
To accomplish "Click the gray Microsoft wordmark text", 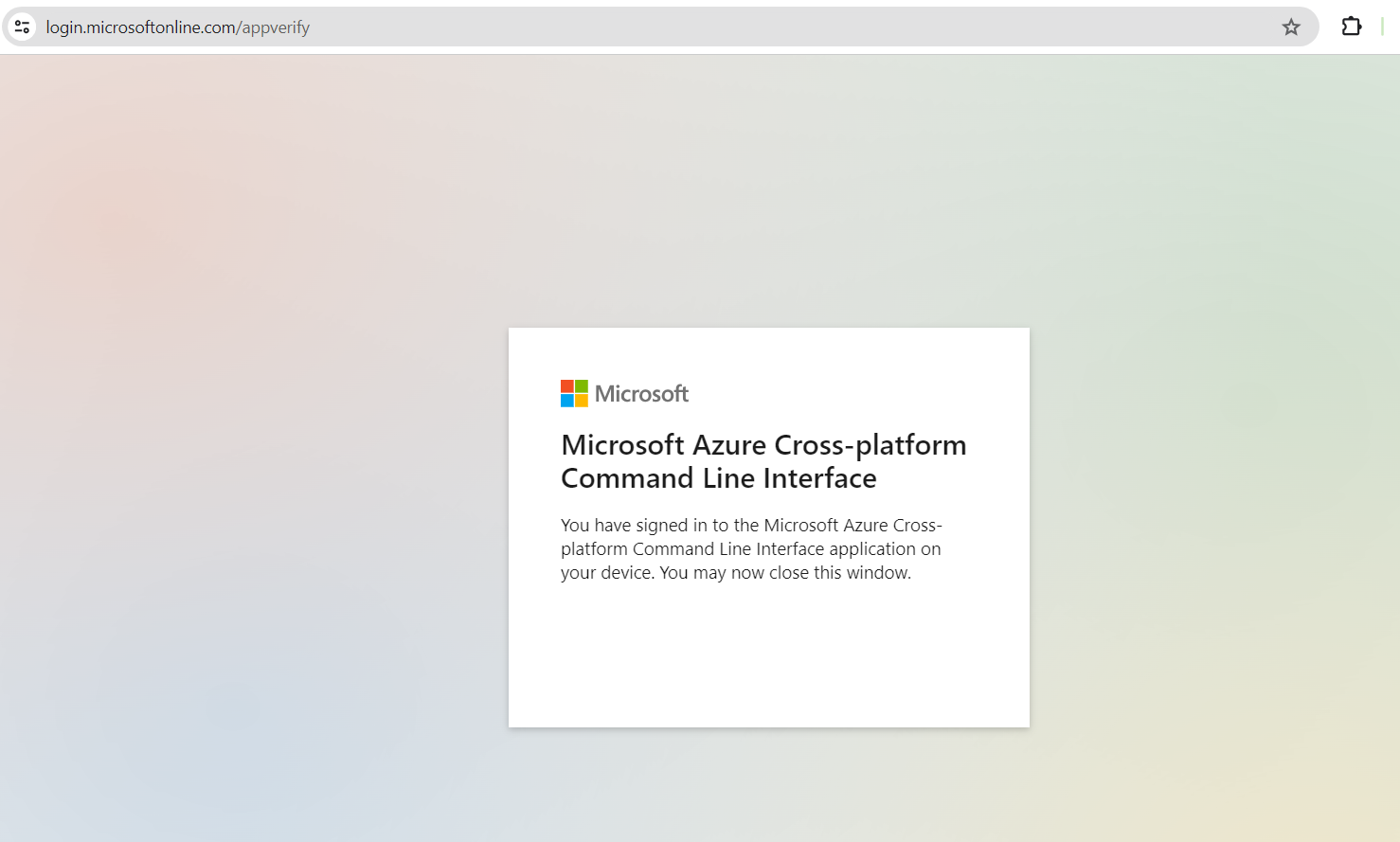I will coord(641,394).
